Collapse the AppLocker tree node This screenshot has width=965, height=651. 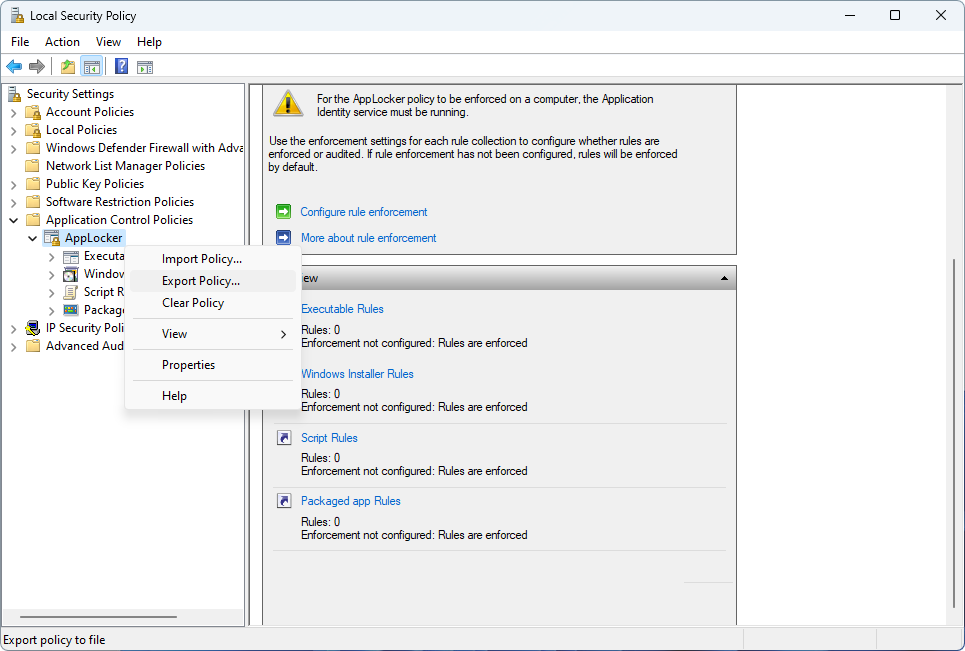coord(33,238)
